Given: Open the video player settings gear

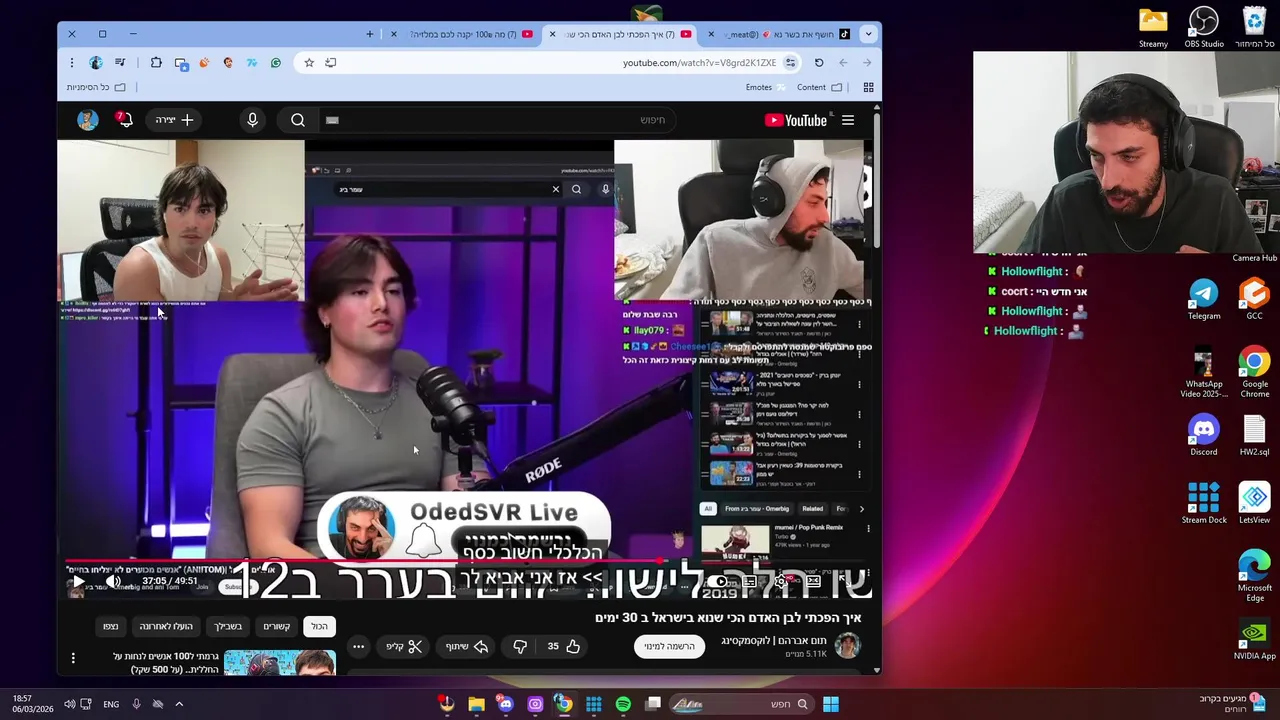Looking at the screenshot, I should coord(781,581).
